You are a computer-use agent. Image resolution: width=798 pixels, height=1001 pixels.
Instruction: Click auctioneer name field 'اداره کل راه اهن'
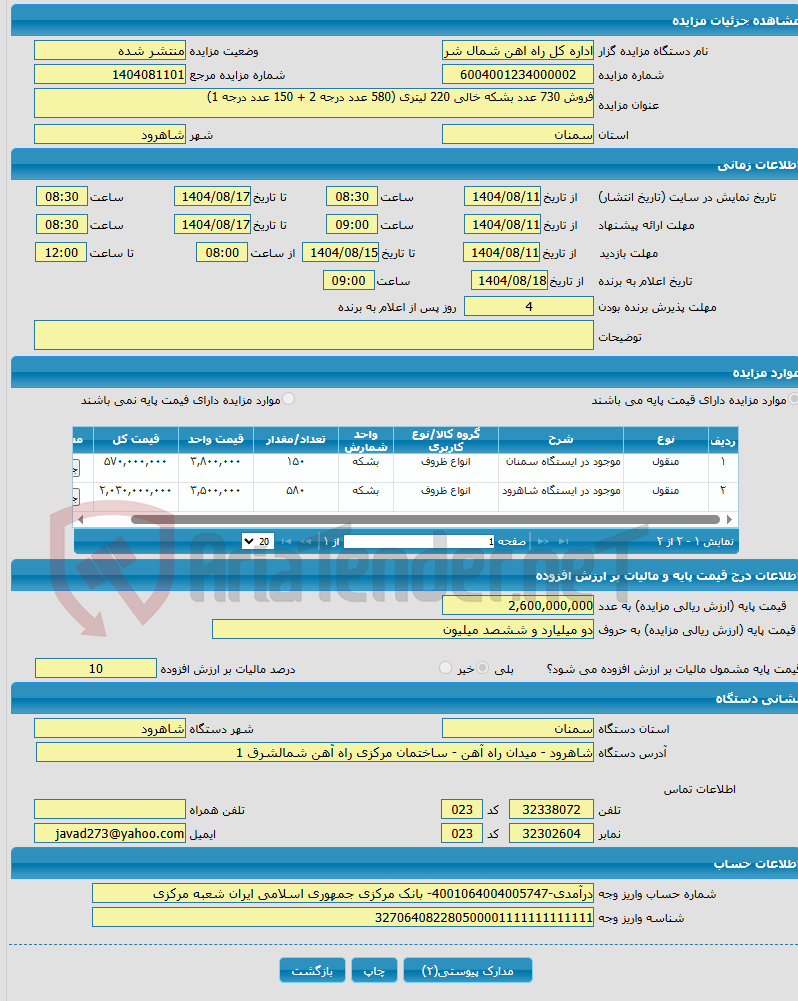[518, 50]
